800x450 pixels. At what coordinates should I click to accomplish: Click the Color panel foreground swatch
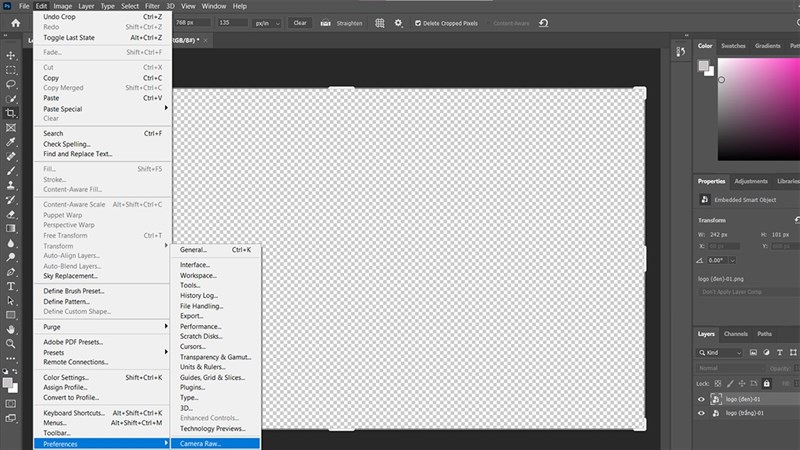(704, 65)
